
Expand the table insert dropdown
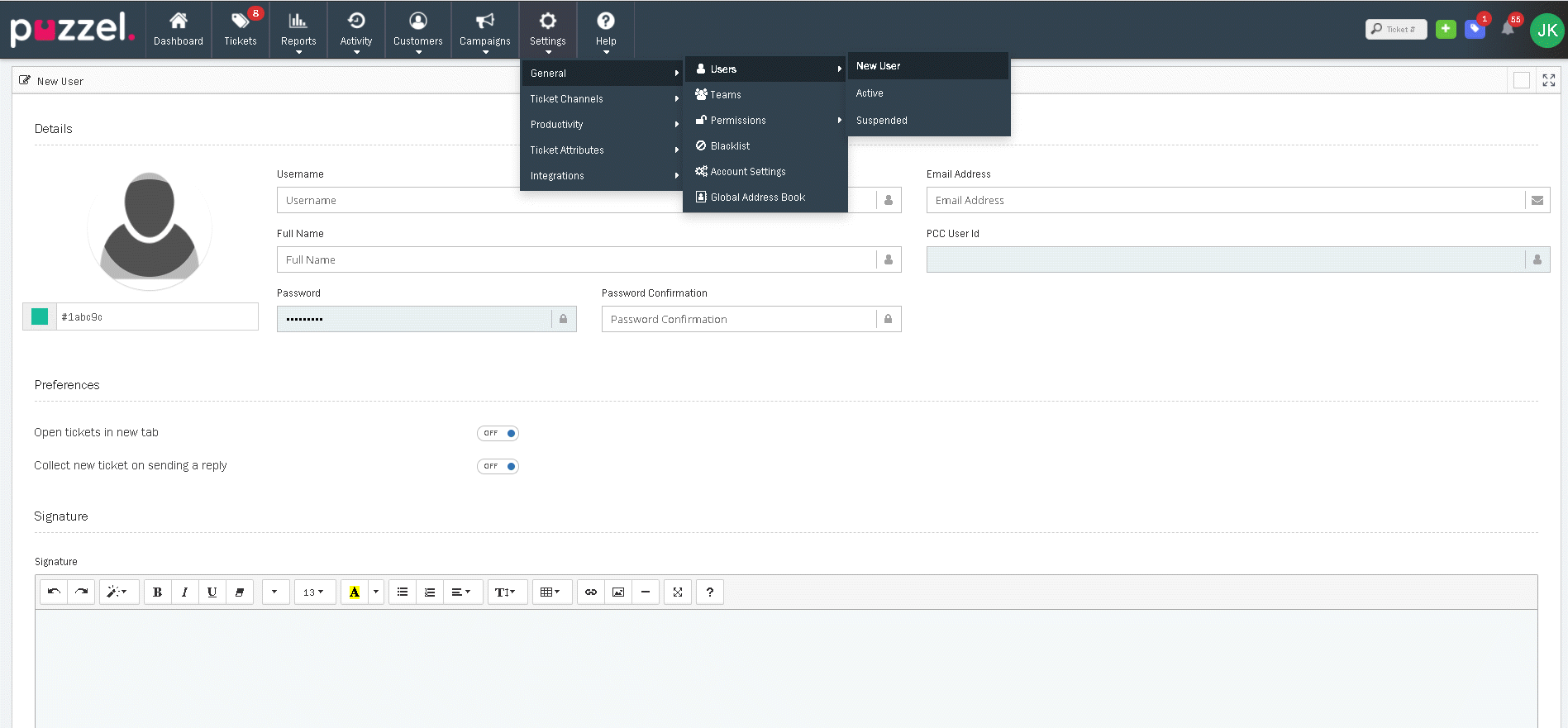(550, 592)
